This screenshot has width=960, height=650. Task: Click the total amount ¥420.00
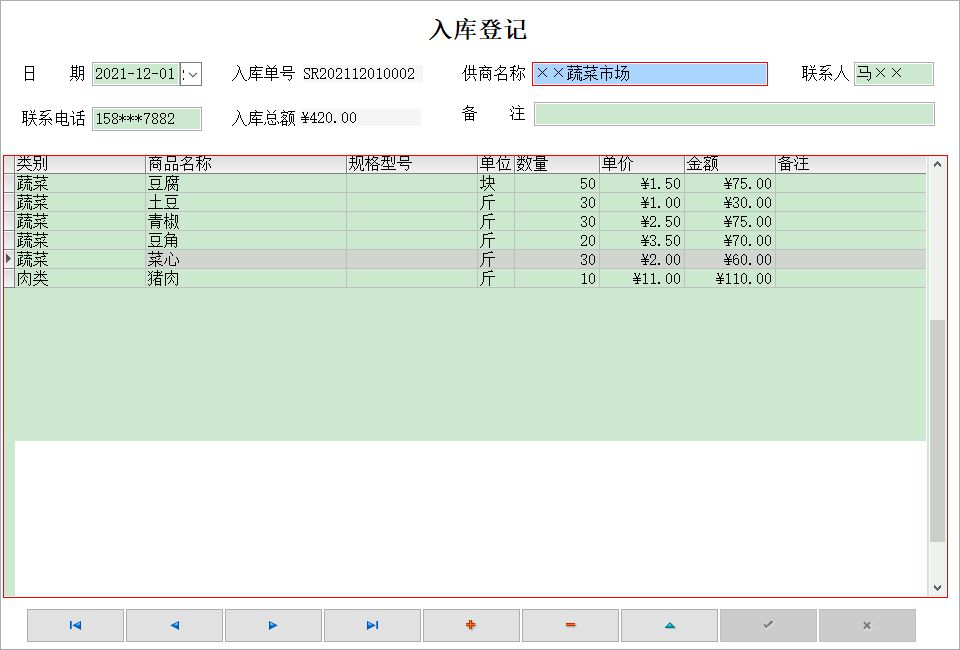tap(329, 118)
